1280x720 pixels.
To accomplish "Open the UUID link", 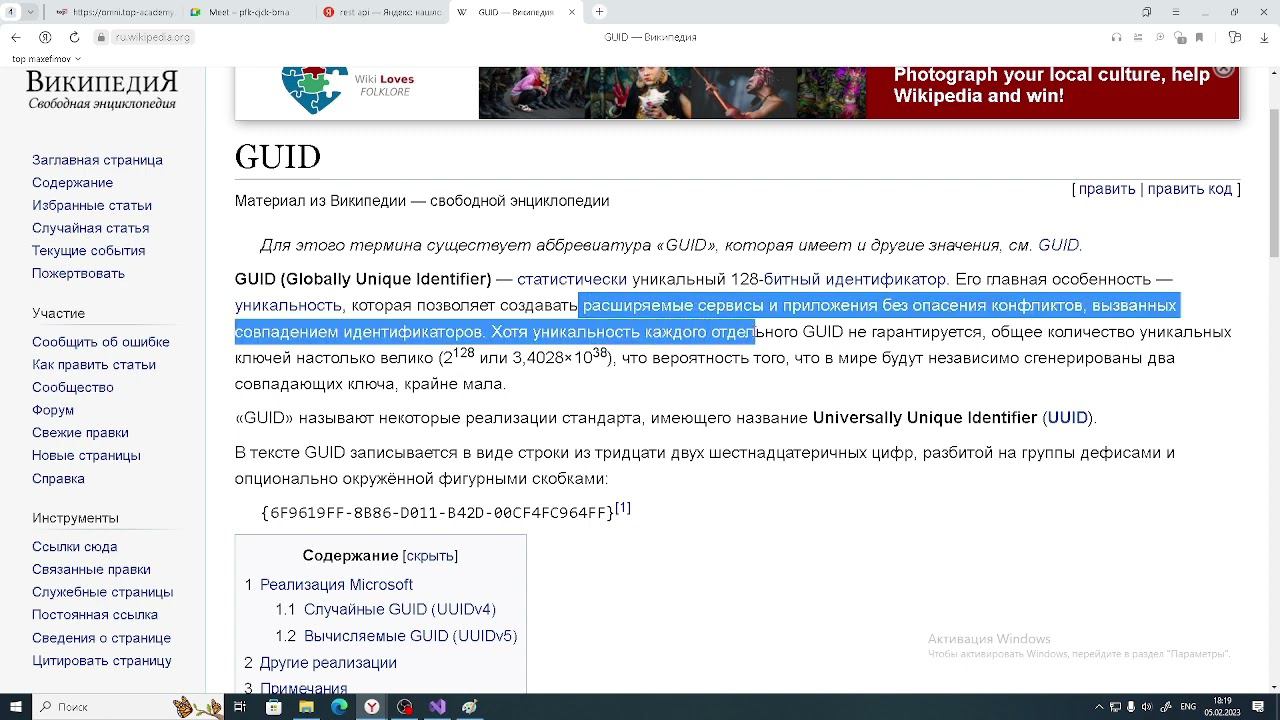I will pyautogui.click(x=1067, y=418).
